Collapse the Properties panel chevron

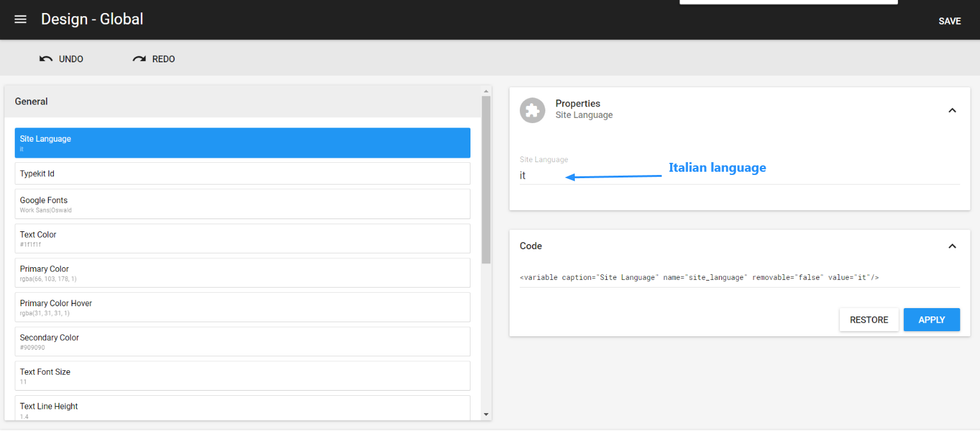(x=951, y=110)
